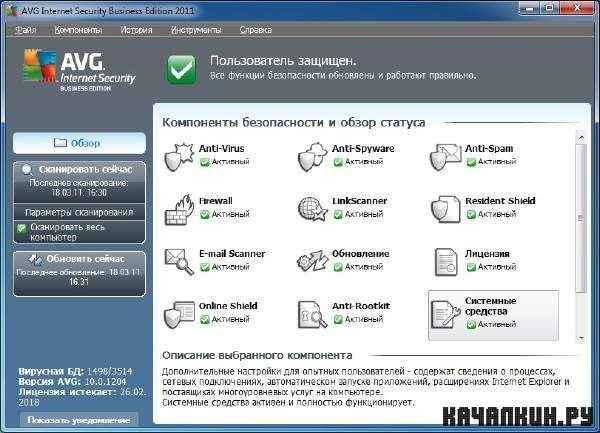
Task: Click the folder icon in Обзор button
Action: point(60,143)
